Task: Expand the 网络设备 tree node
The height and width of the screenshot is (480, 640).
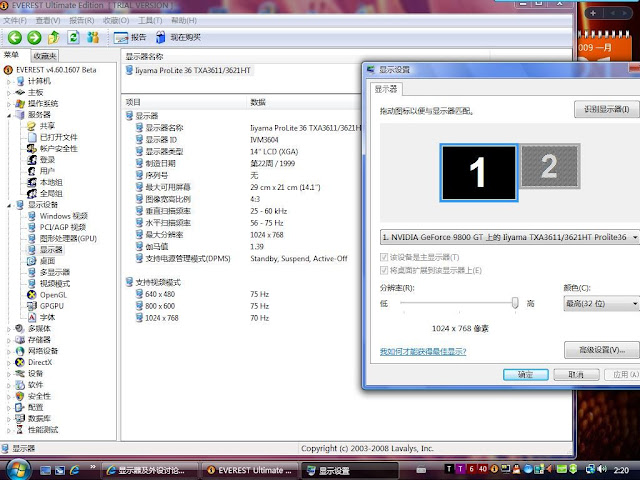Action: tap(9, 351)
